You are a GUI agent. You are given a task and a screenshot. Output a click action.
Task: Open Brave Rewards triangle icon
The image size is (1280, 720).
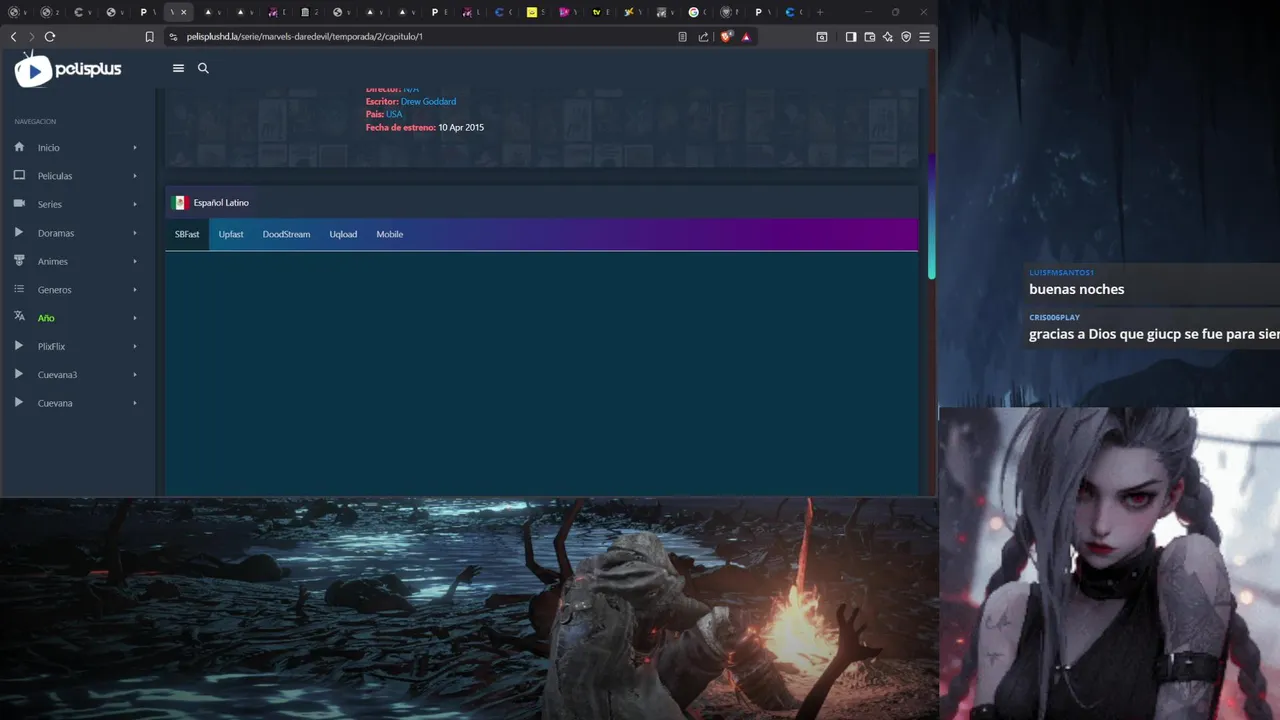click(746, 37)
